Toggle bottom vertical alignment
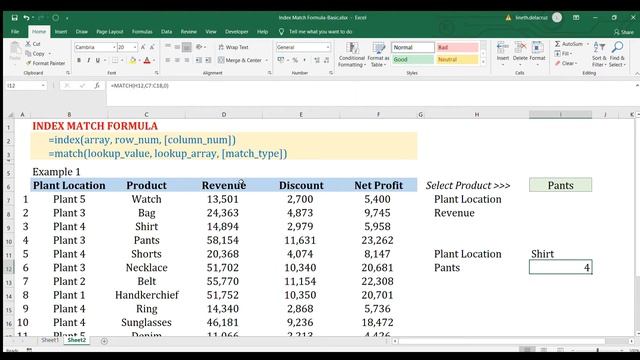This screenshot has width=640, height=360. 187,47
